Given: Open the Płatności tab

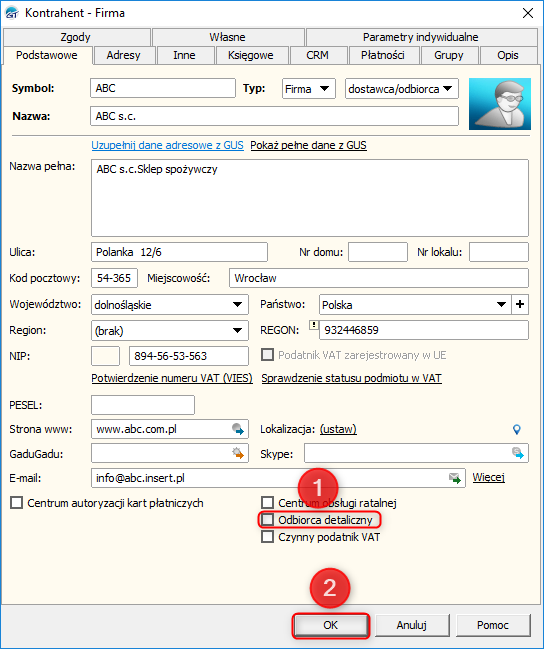Looking at the screenshot, I should pyautogui.click(x=383, y=55).
